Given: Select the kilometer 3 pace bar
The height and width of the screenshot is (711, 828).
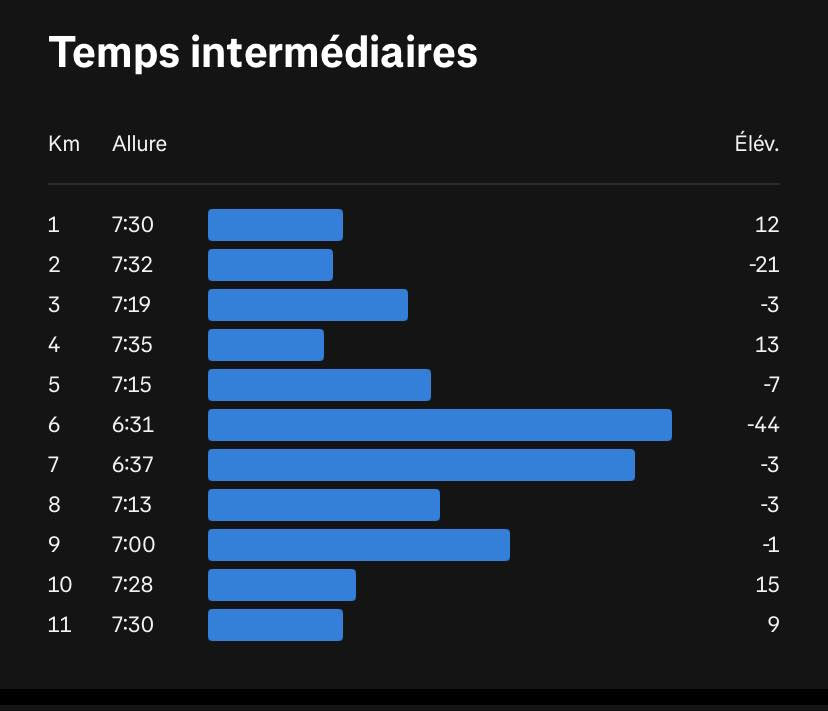Looking at the screenshot, I should (308, 305).
